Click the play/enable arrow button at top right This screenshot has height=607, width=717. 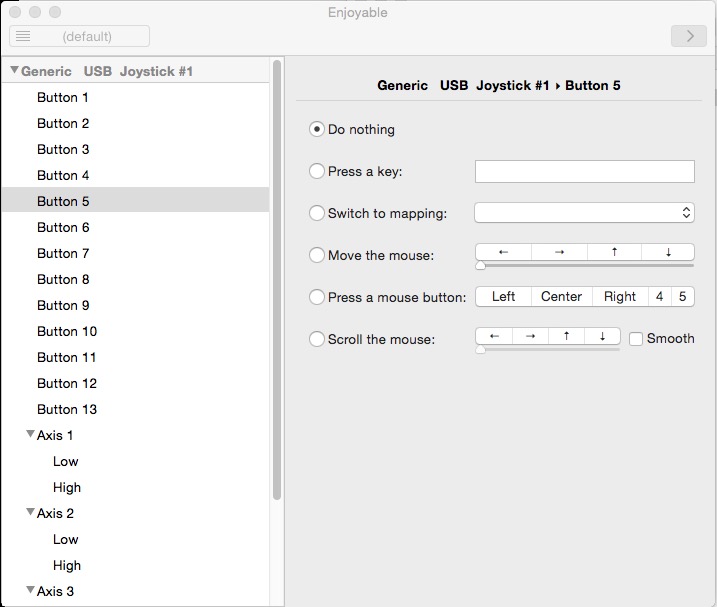point(689,36)
